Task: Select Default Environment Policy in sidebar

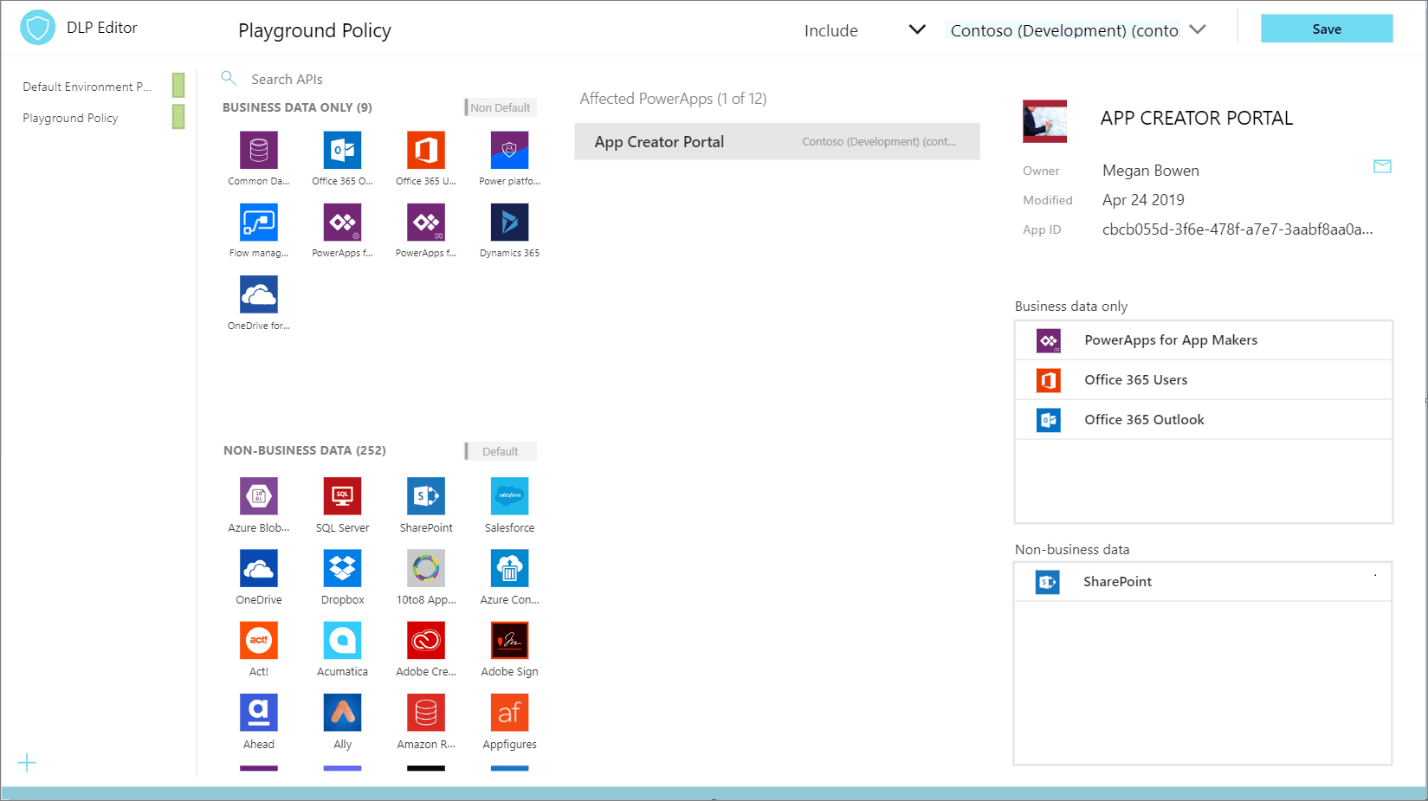Action: pos(87,87)
